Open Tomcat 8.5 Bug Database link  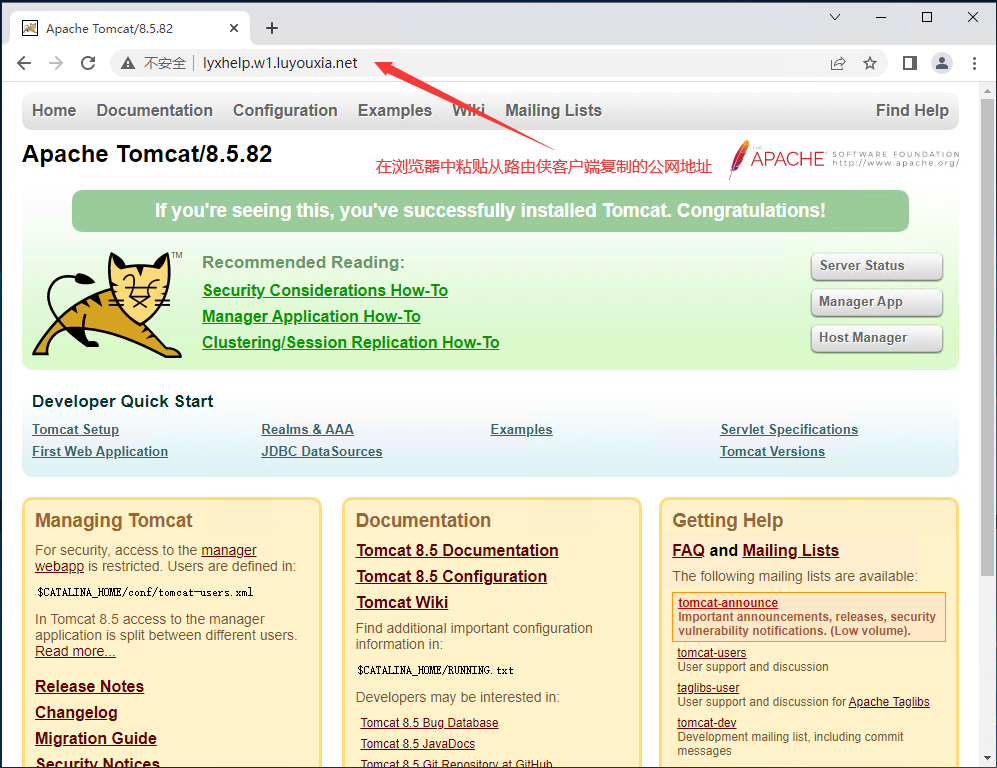[x=429, y=723]
